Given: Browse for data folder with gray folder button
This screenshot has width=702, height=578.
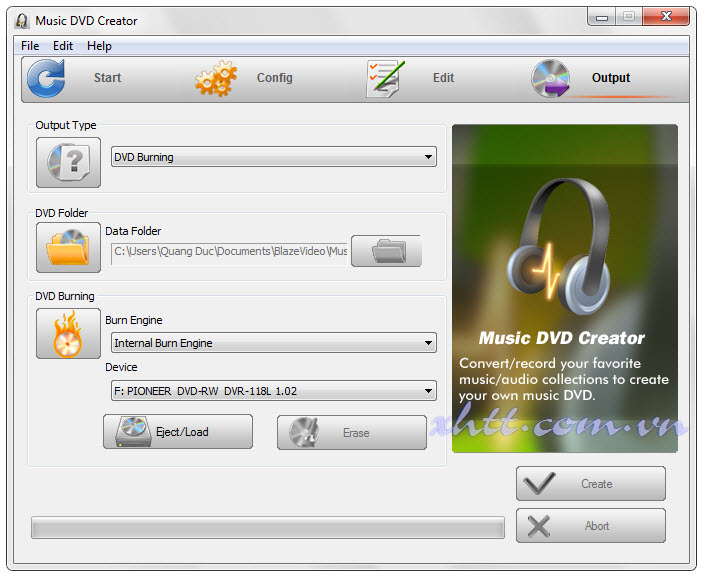Looking at the screenshot, I should pyautogui.click(x=386, y=251).
